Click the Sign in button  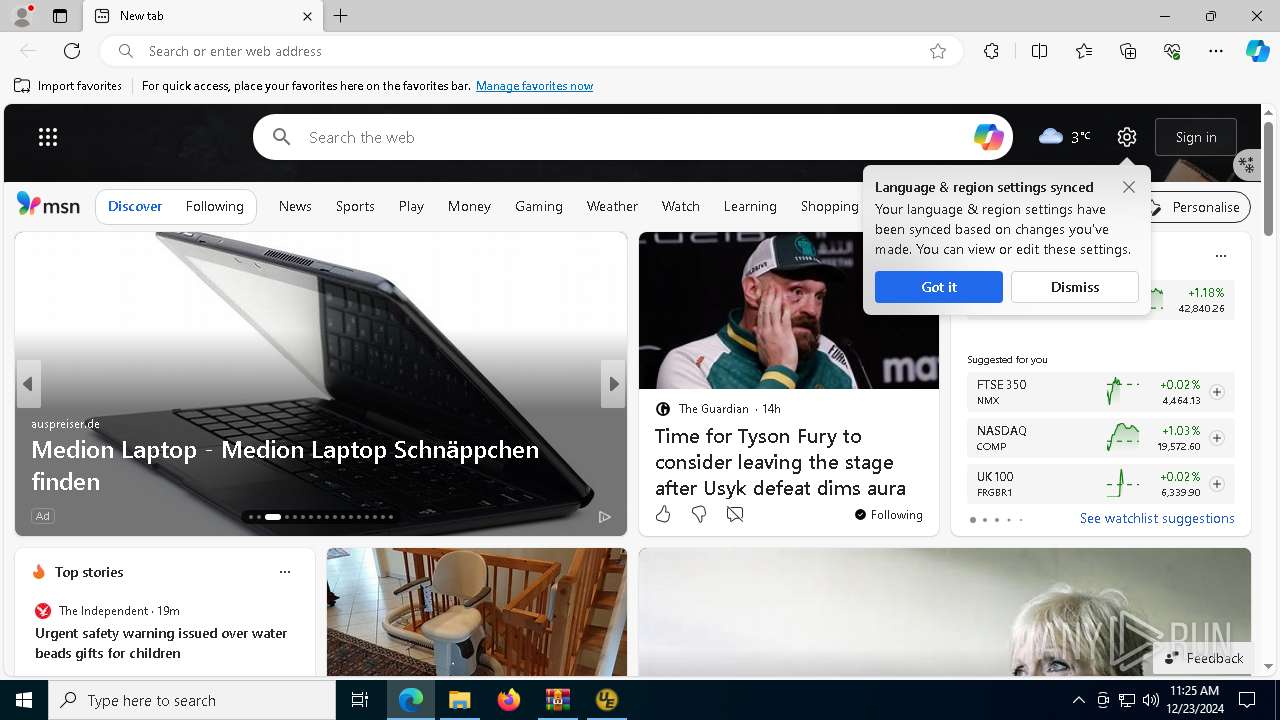1196,137
